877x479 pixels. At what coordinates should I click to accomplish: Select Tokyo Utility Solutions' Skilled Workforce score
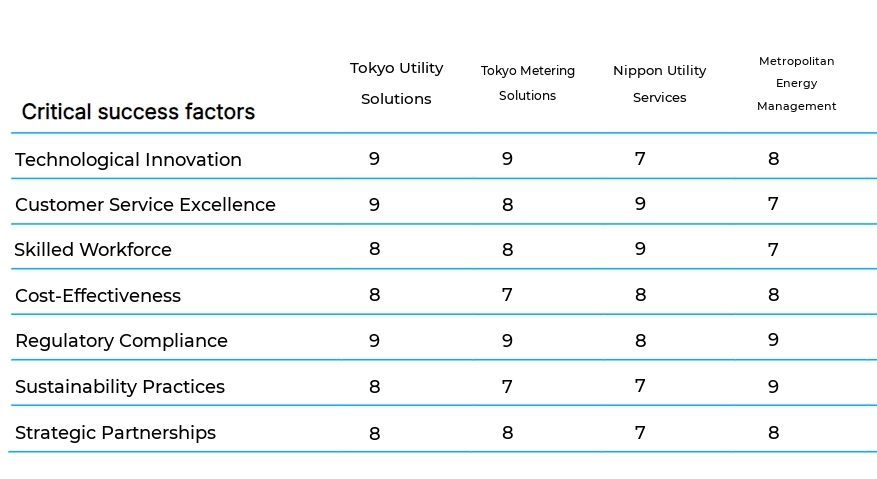click(x=374, y=249)
